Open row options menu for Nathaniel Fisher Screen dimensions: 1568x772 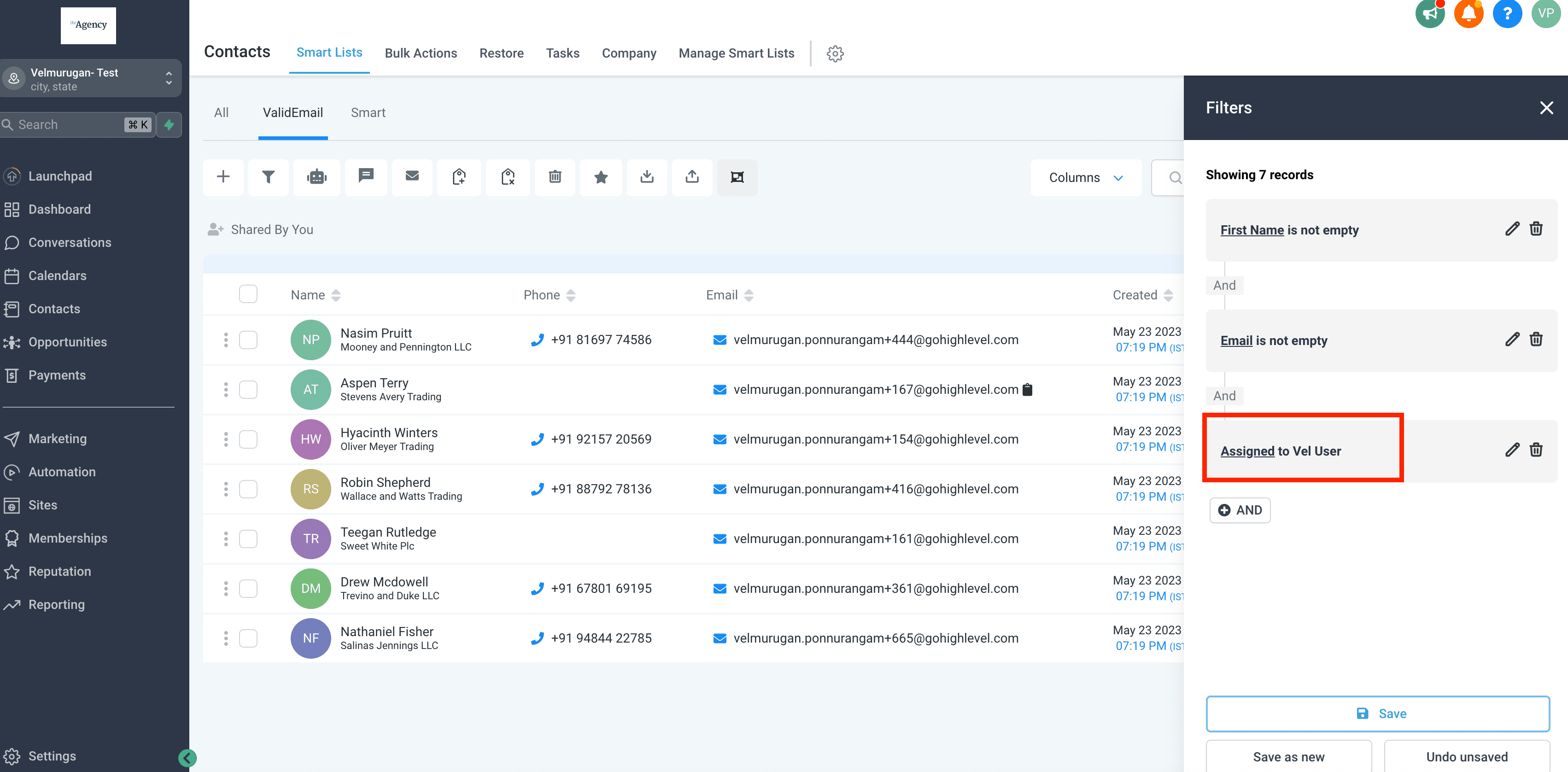226,639
